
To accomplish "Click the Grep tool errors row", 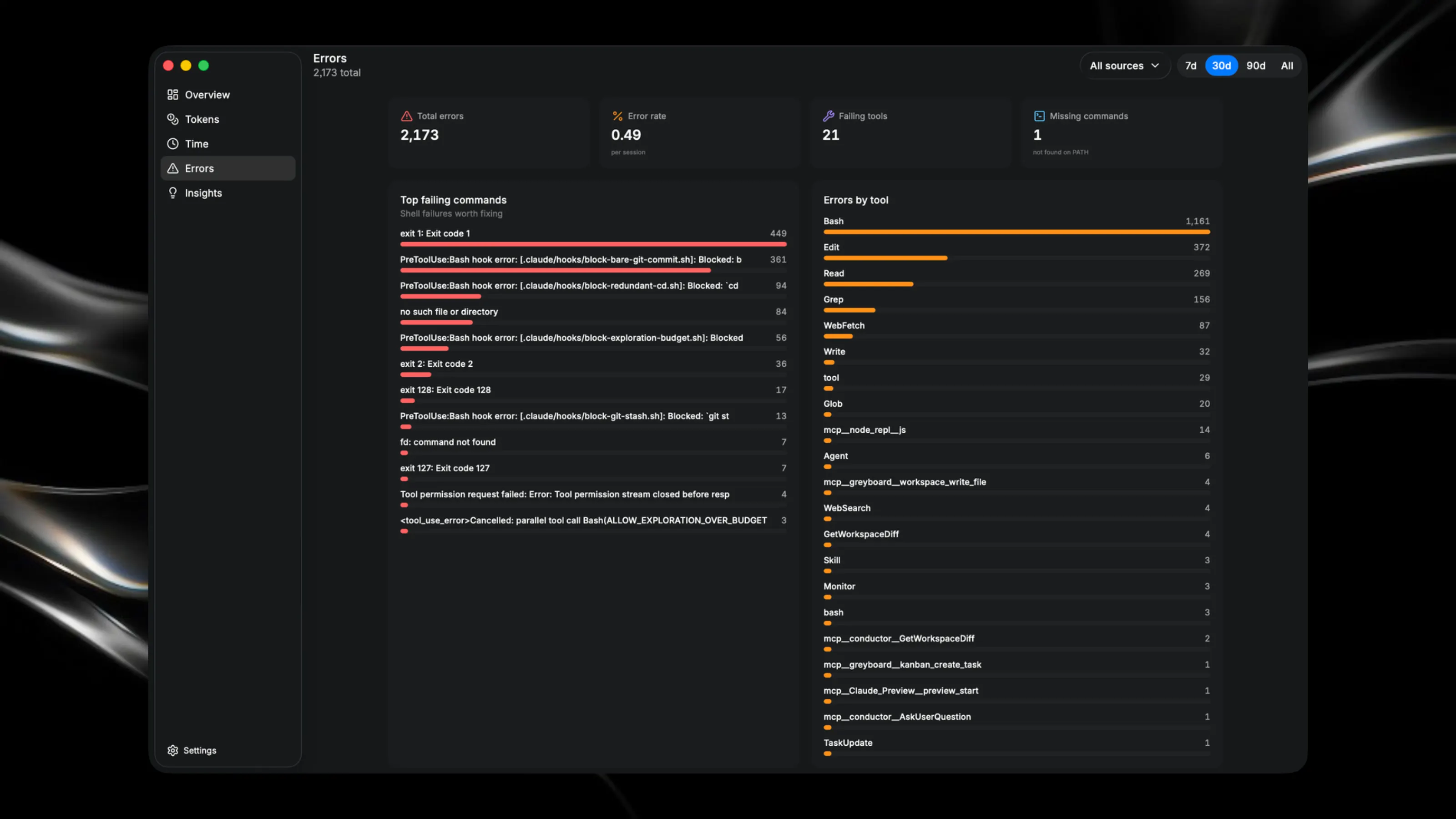I will pos(1016,303).
